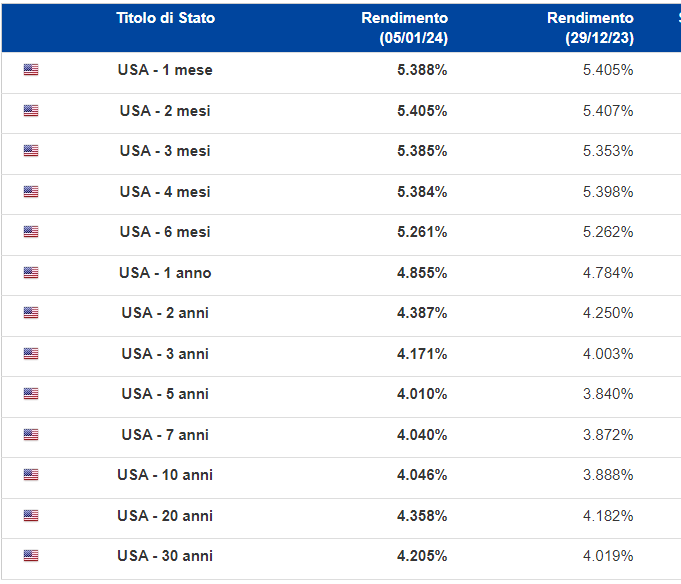
Task: Click the US flag beside USA - 30 anni
Action: pyautogui.click(x=31, y=556)
